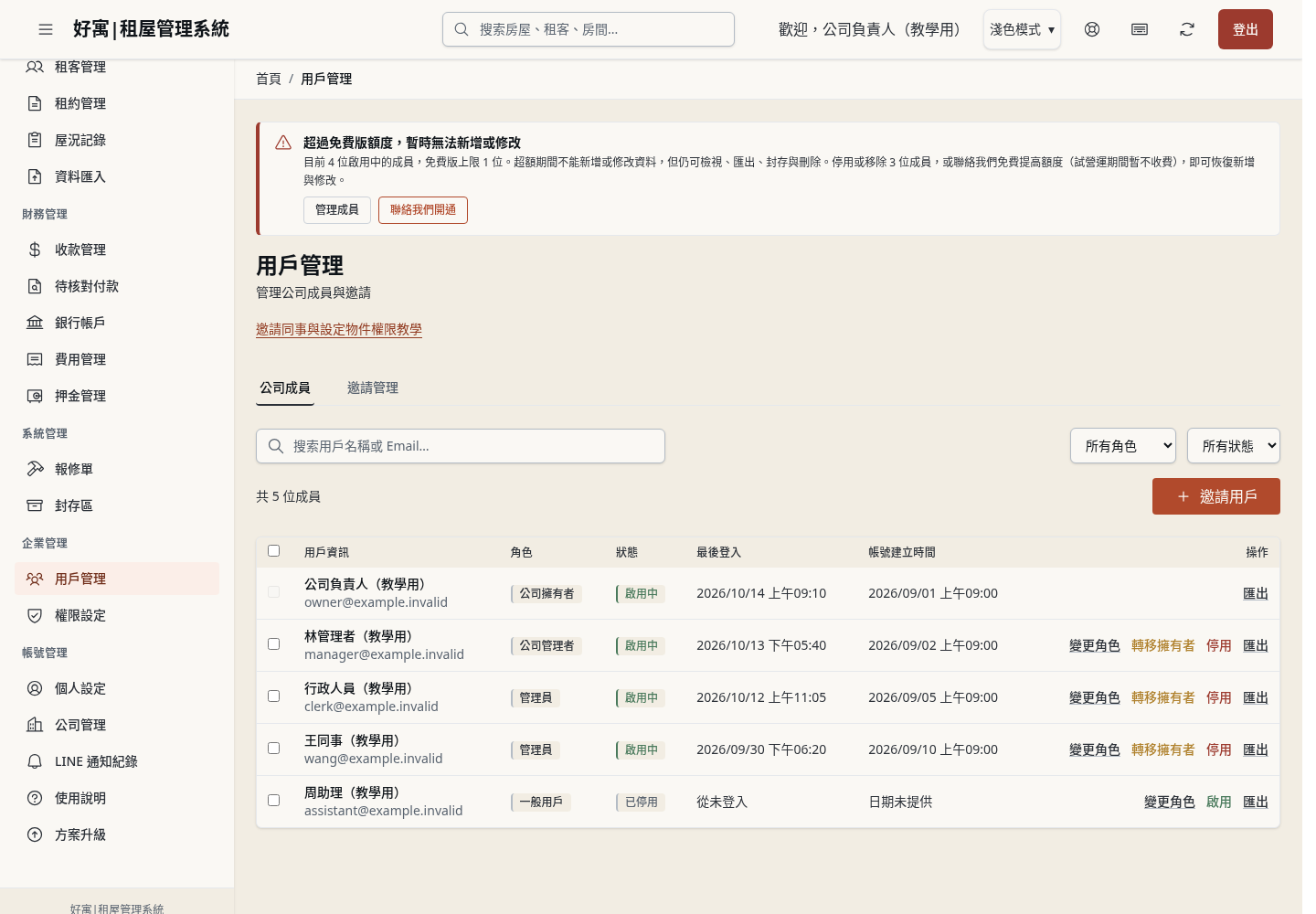Toggle the select-all checkbox in table header

click(x=273, y=550)
